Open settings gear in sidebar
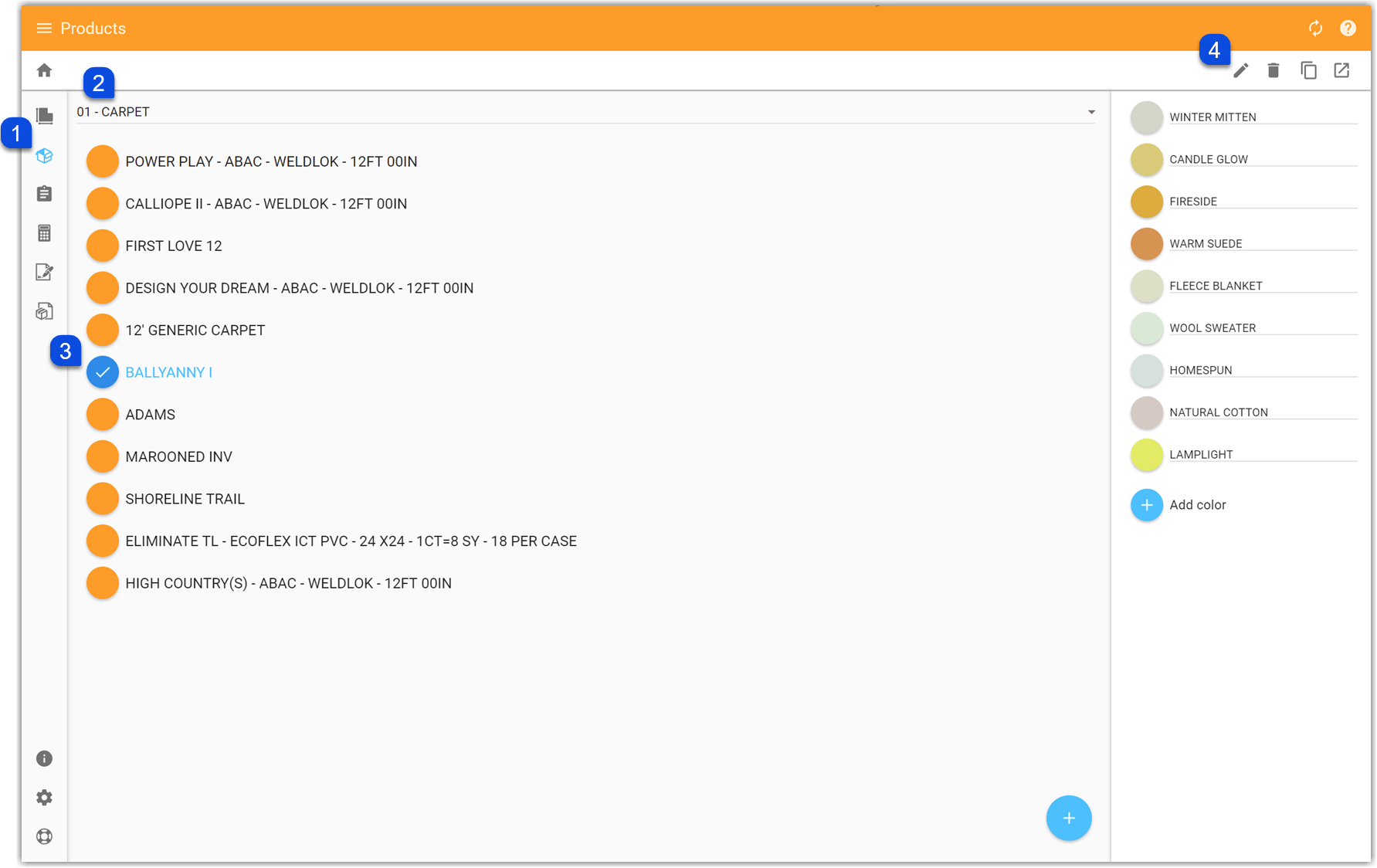This screenshot has width=1377, height=868. click(x=45, y=798)
